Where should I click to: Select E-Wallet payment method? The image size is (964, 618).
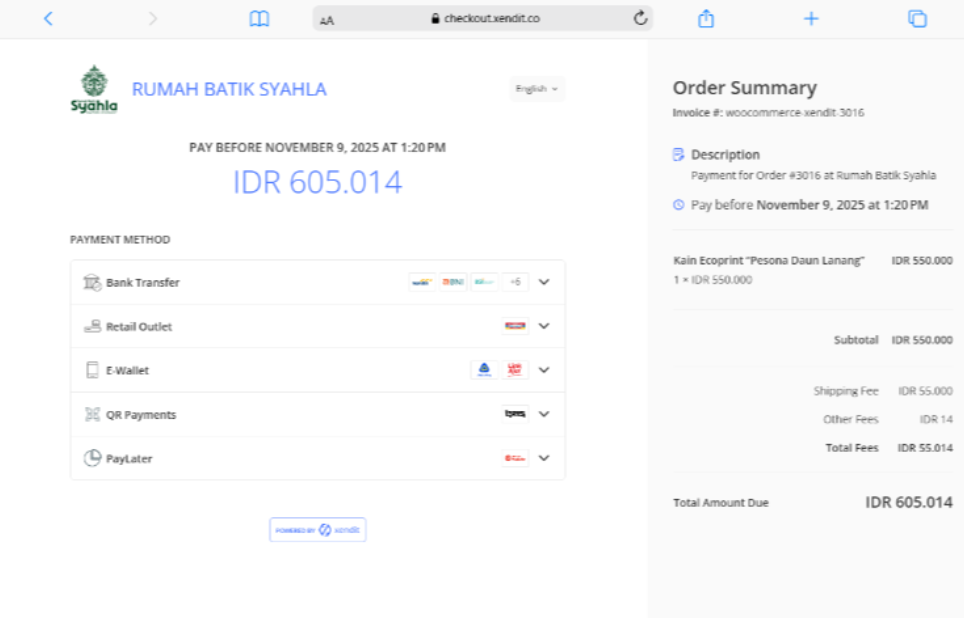(x=127, y=371)
